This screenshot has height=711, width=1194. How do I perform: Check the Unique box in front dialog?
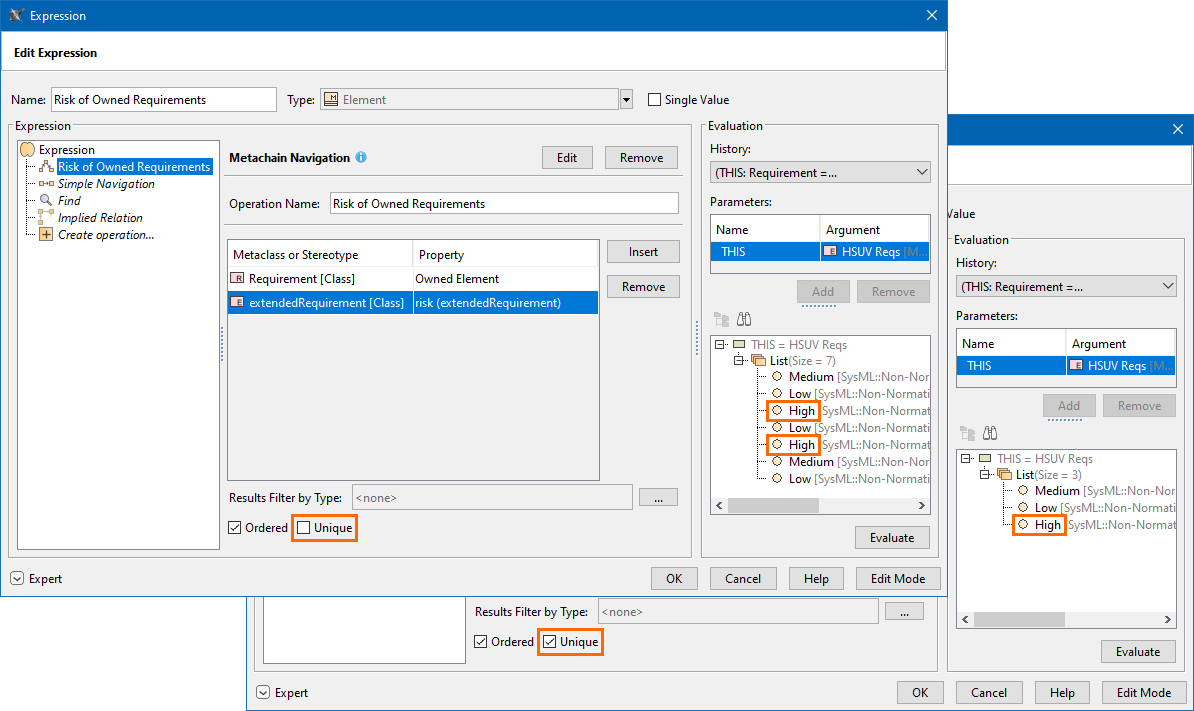pos(304,528)
